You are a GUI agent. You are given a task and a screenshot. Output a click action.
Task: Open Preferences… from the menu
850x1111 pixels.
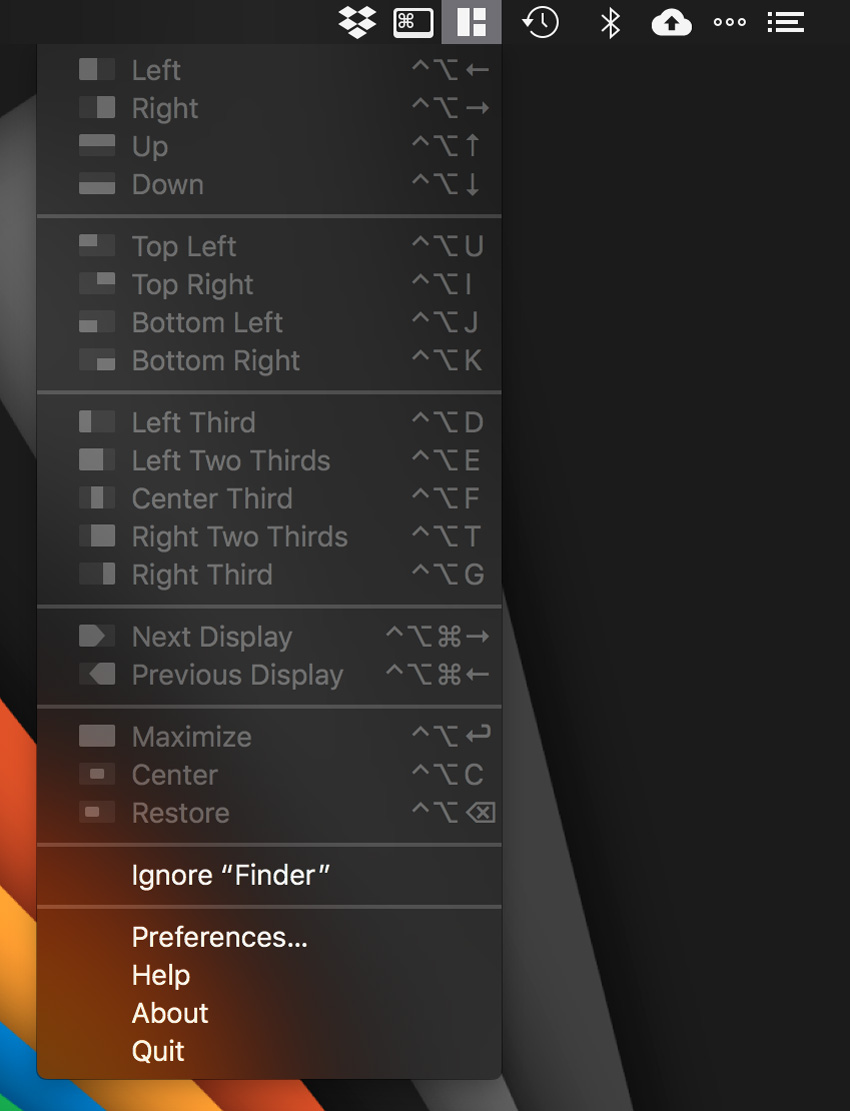coord(220,938)
